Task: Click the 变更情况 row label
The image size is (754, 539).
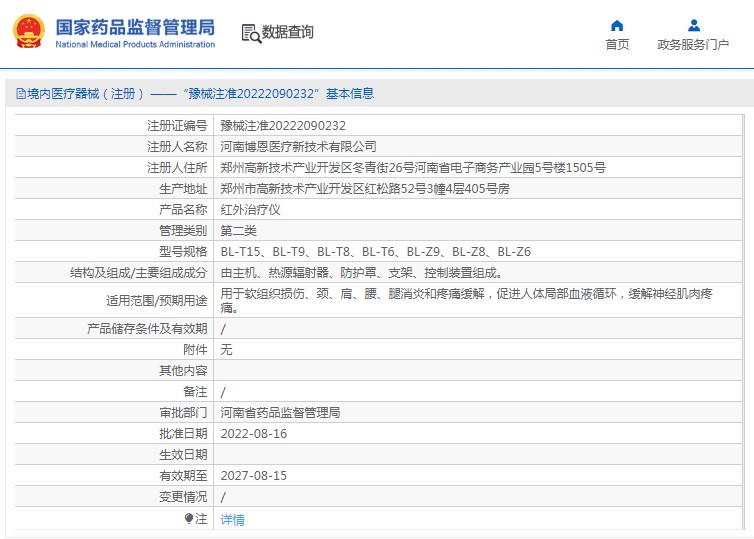Action: click(183, 496)
